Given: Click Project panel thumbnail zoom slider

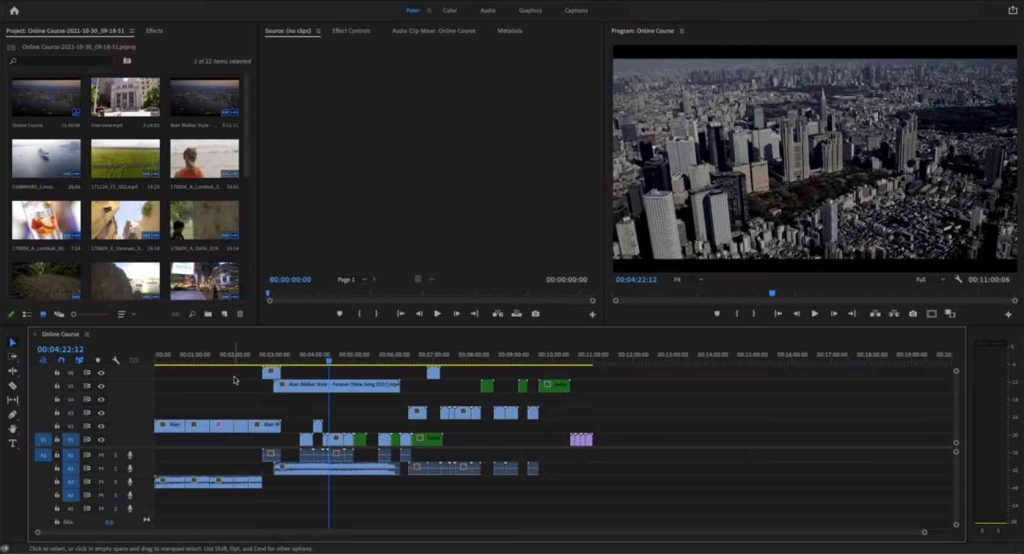Looking at the screenshot, I should tap(89, 314).
